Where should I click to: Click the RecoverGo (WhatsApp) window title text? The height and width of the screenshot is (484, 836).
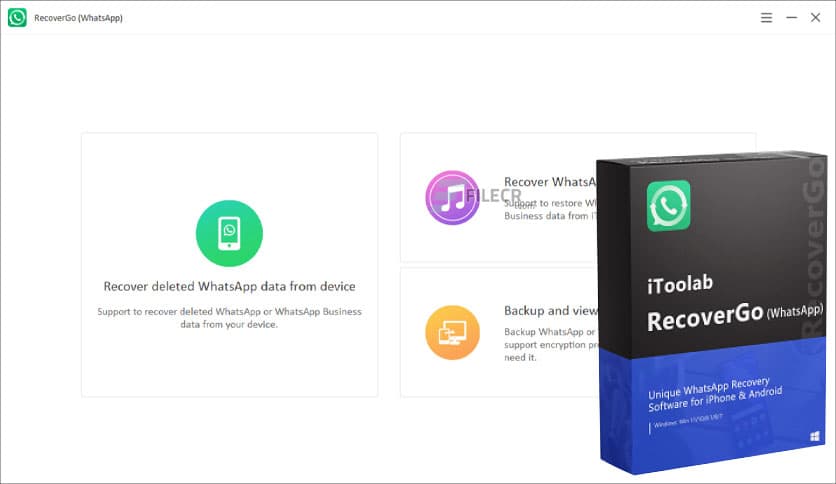78,18
